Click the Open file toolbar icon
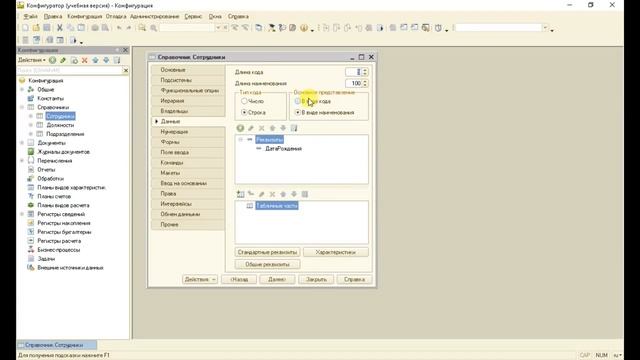This screenshot has width=640, height=360. coord(36,28)
